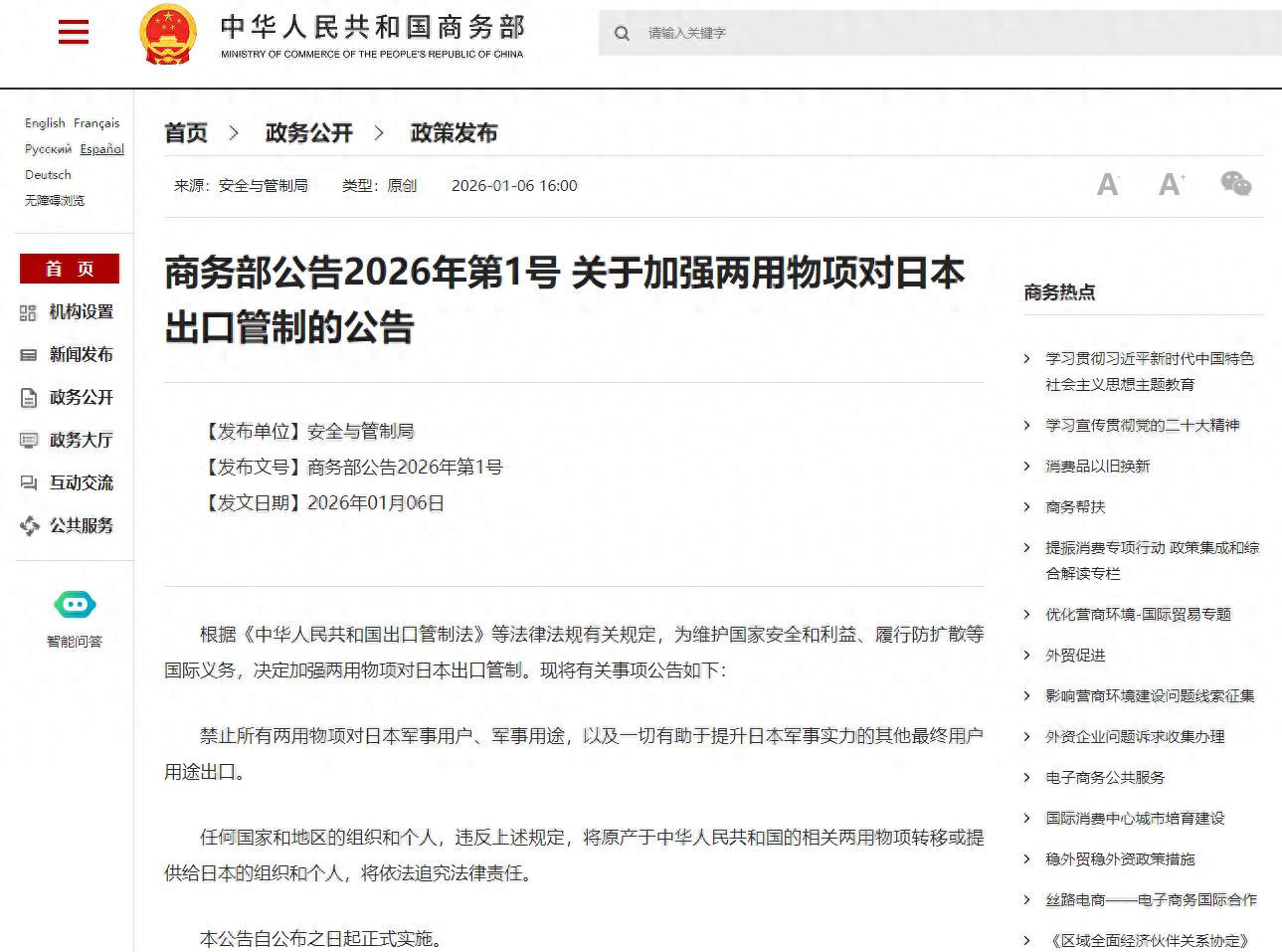Switch to Deutsch language
The height and width of the screenshot is (952, 1282).
click(48, 175)
